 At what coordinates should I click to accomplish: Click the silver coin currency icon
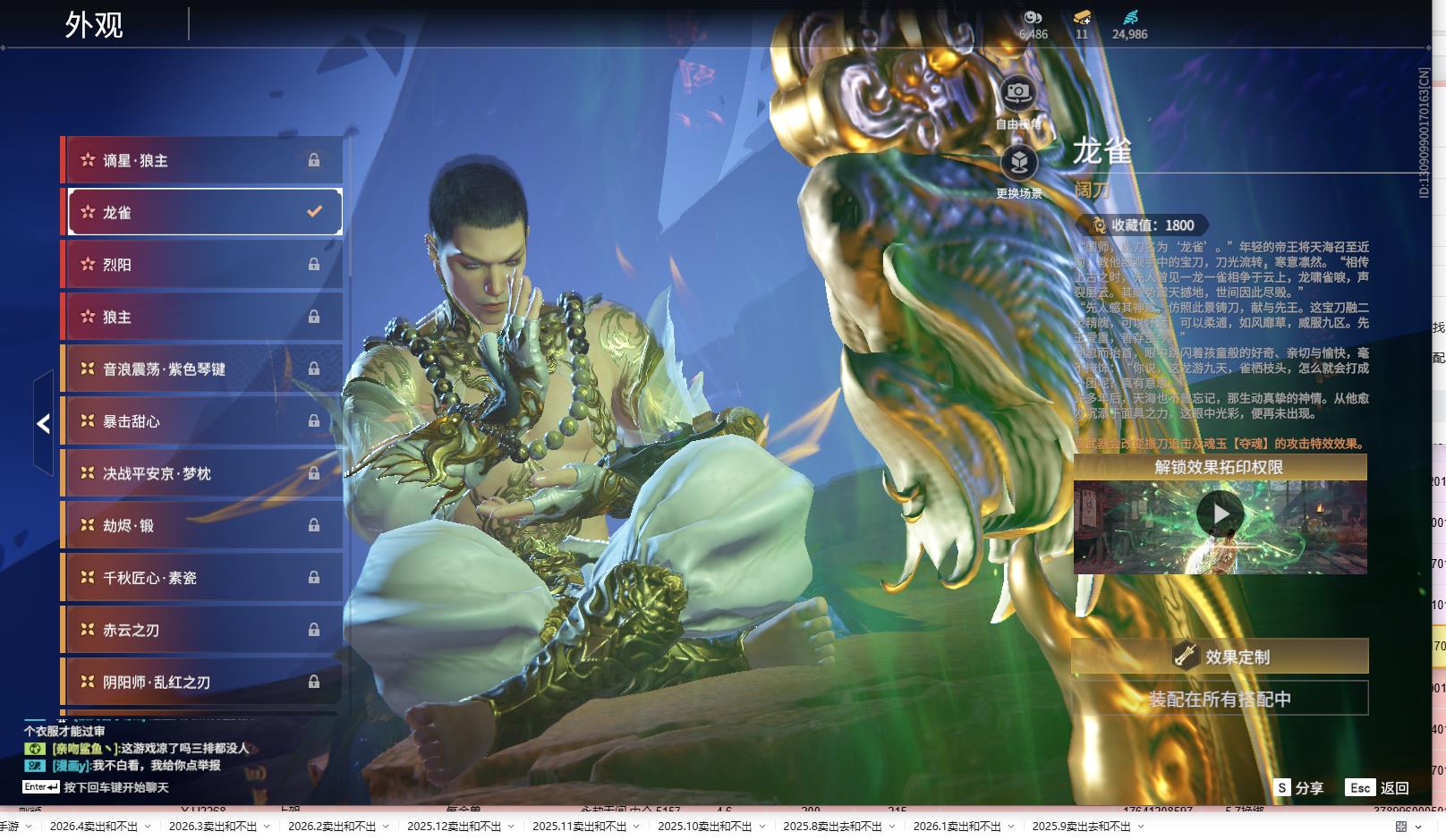1033,17
